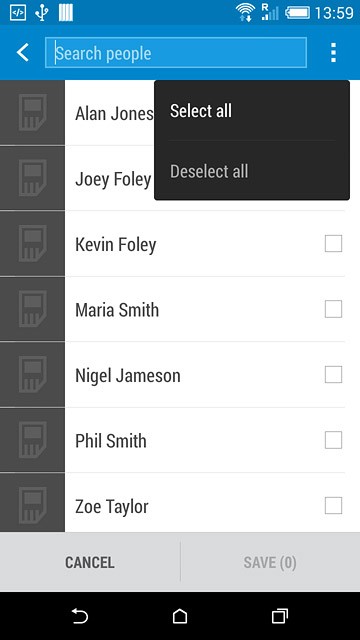Choose Select all from the popup menu
This screenshot has height=640, width=360.
(x=252, y=111)
